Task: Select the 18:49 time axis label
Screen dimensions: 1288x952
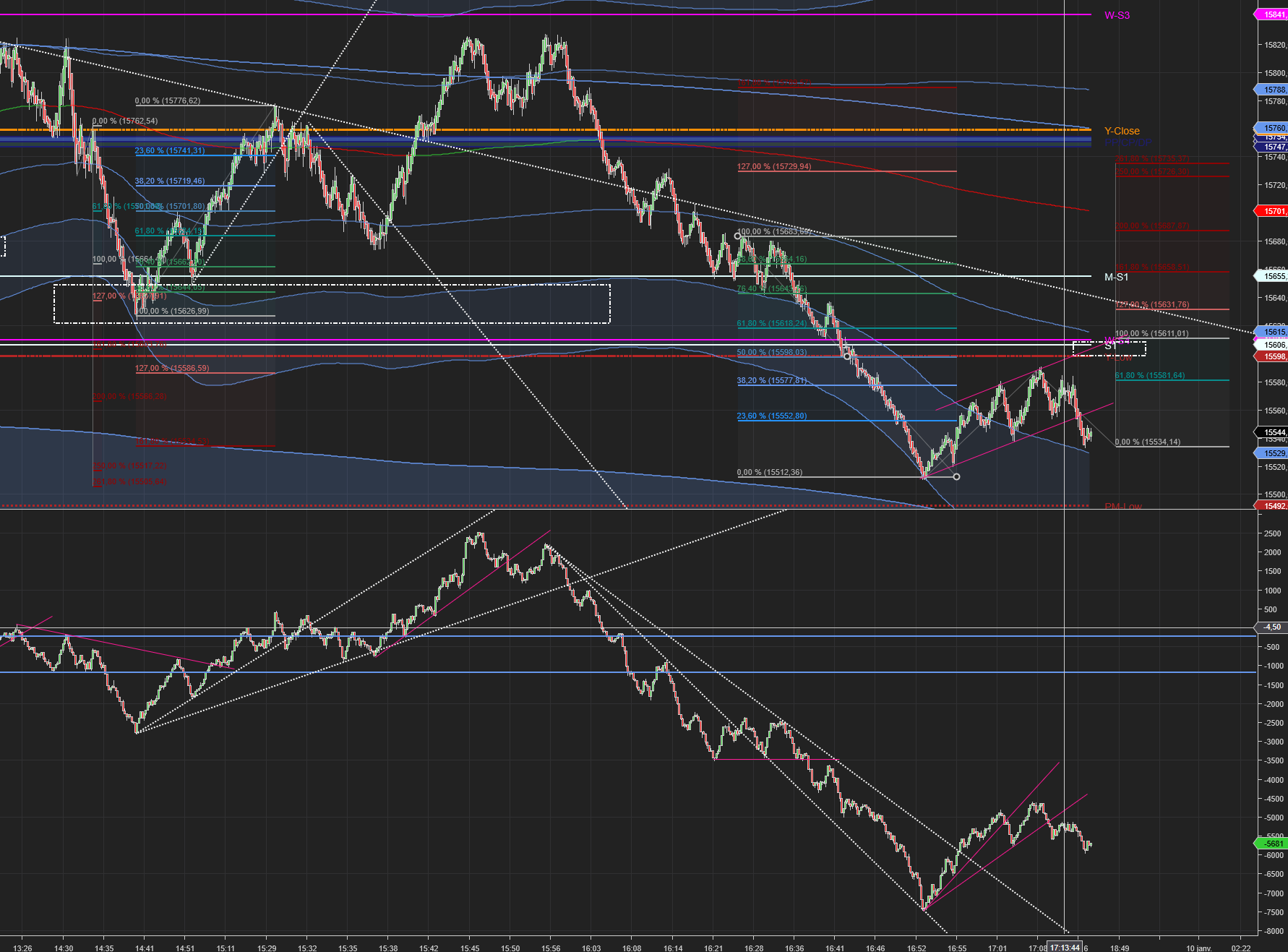Action: coord(1120,948)
